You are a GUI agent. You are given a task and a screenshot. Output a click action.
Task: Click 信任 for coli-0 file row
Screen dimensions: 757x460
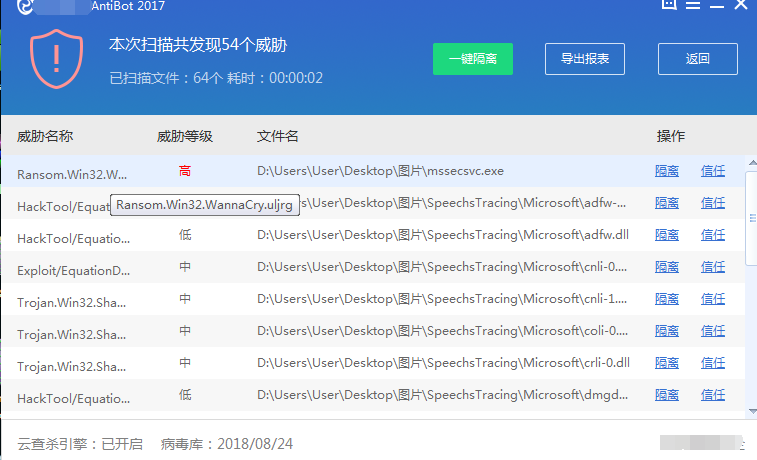[713, 331]
